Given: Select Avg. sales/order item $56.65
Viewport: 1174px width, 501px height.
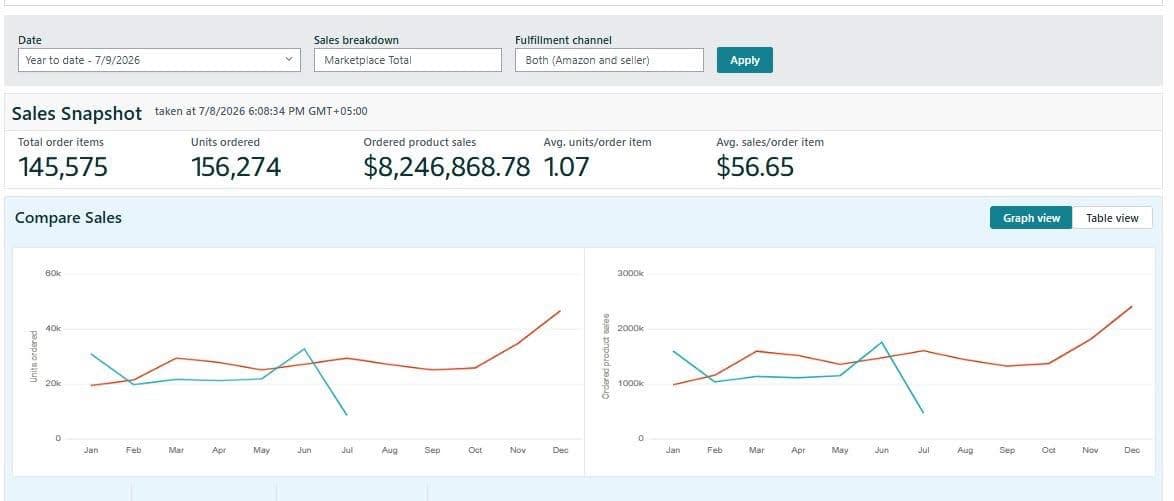Looking at the screenshot, I should tap(755, 167).
